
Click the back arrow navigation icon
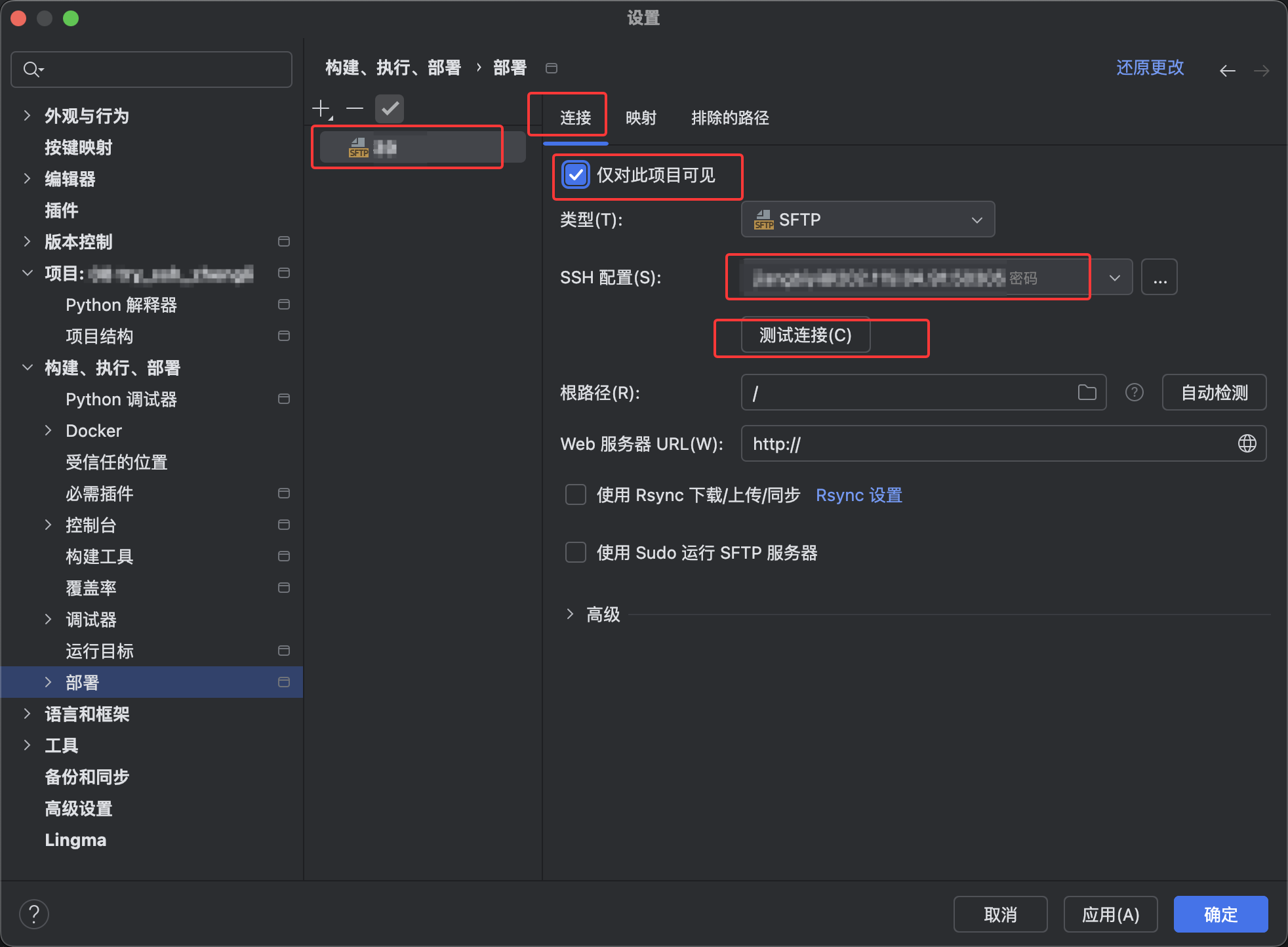[1227, 70]
